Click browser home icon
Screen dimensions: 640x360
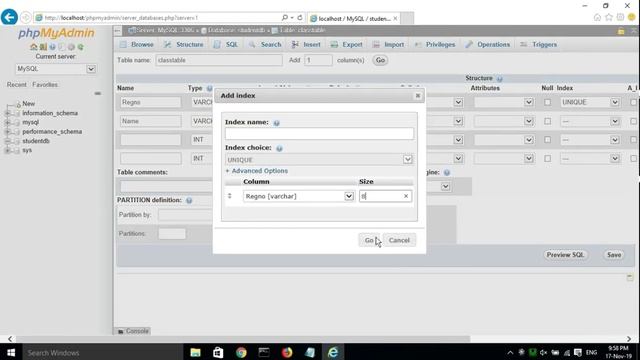[x=598, y=17]
